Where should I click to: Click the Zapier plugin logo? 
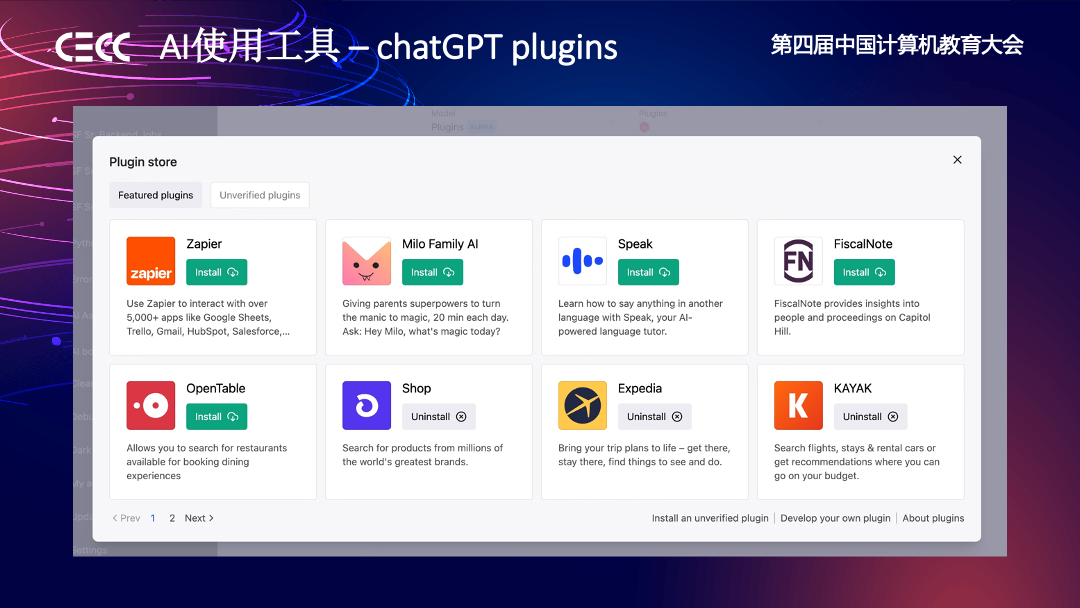click(151, 261)
